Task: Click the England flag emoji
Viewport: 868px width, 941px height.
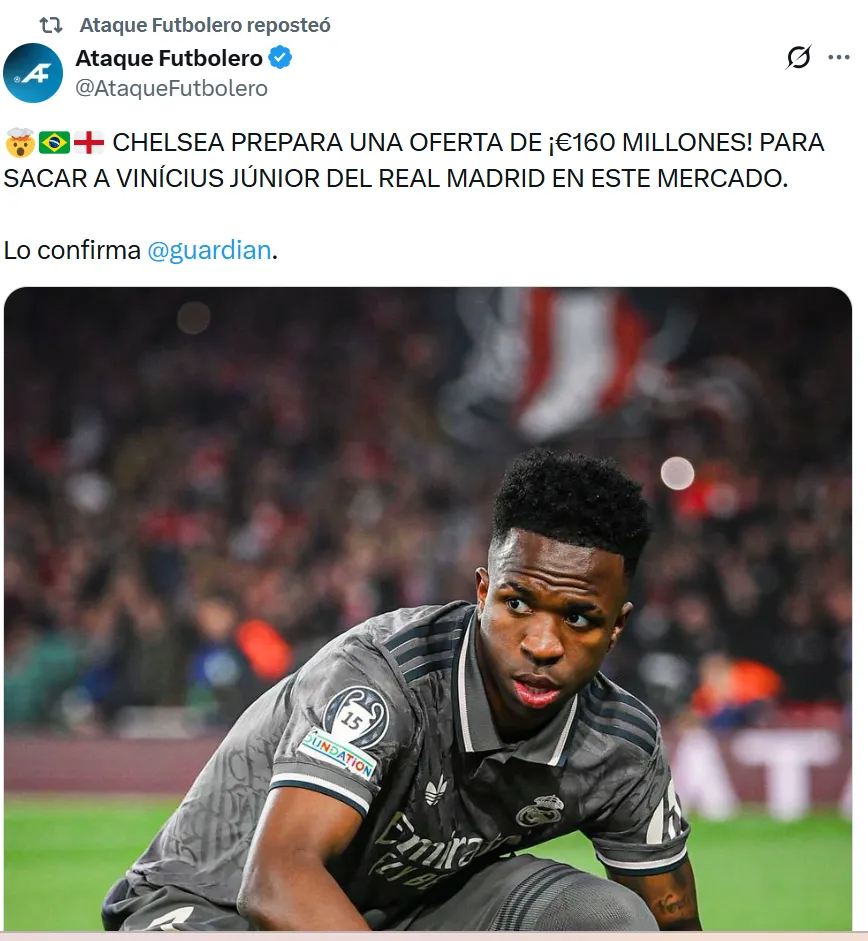Action: coord(89,143)
